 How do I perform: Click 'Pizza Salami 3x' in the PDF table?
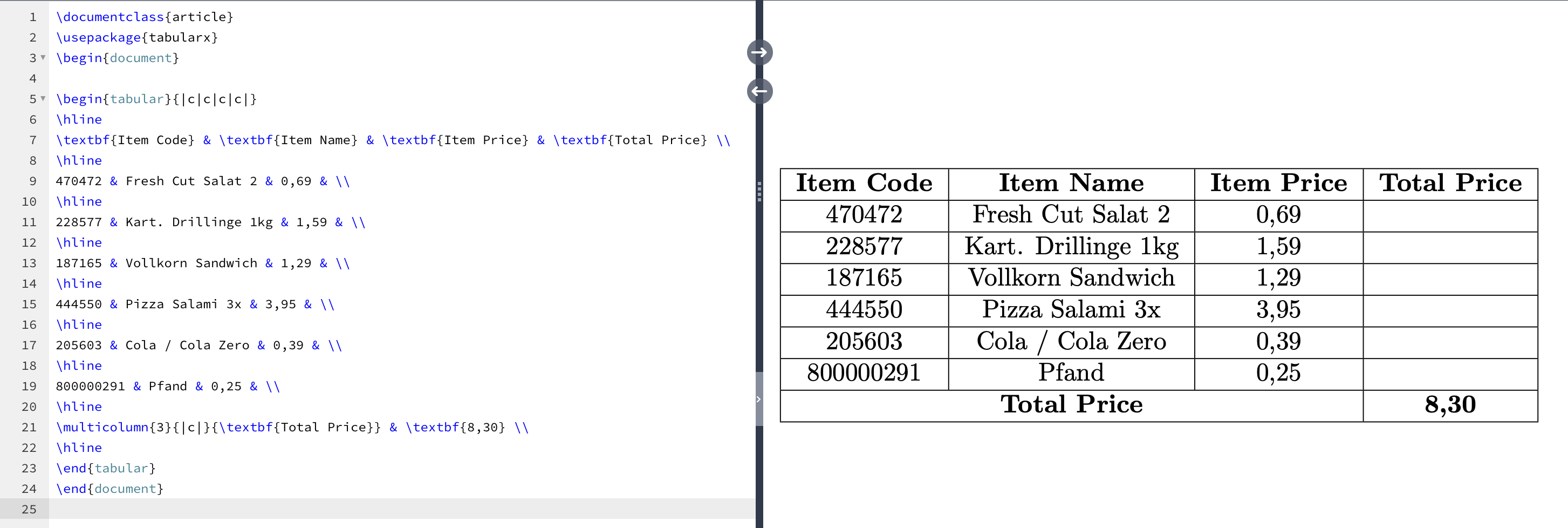[1071, 309]
